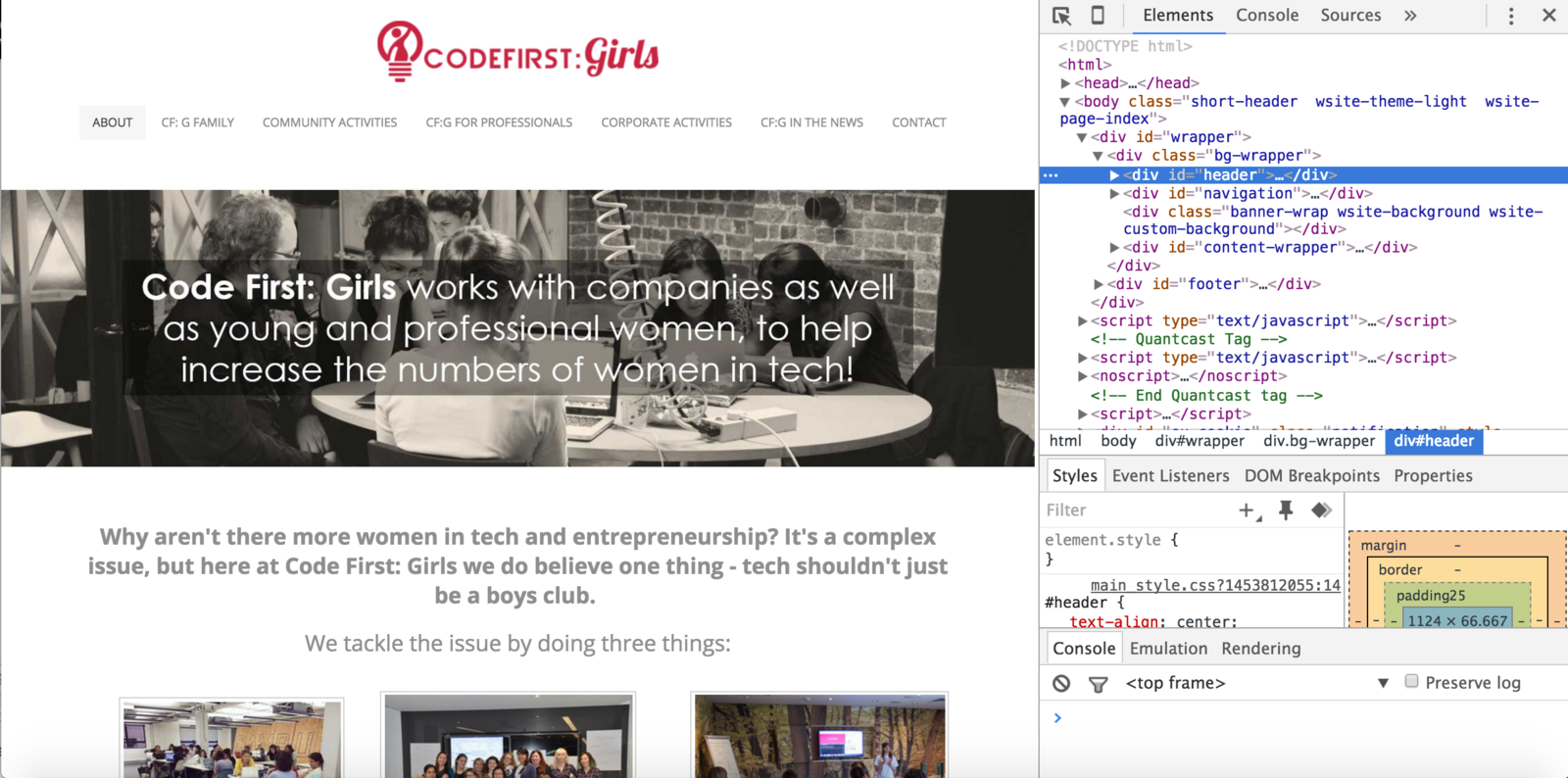Open the Sources tab
Viewport: 1568px width, 778px height.
click(1350, 16)
